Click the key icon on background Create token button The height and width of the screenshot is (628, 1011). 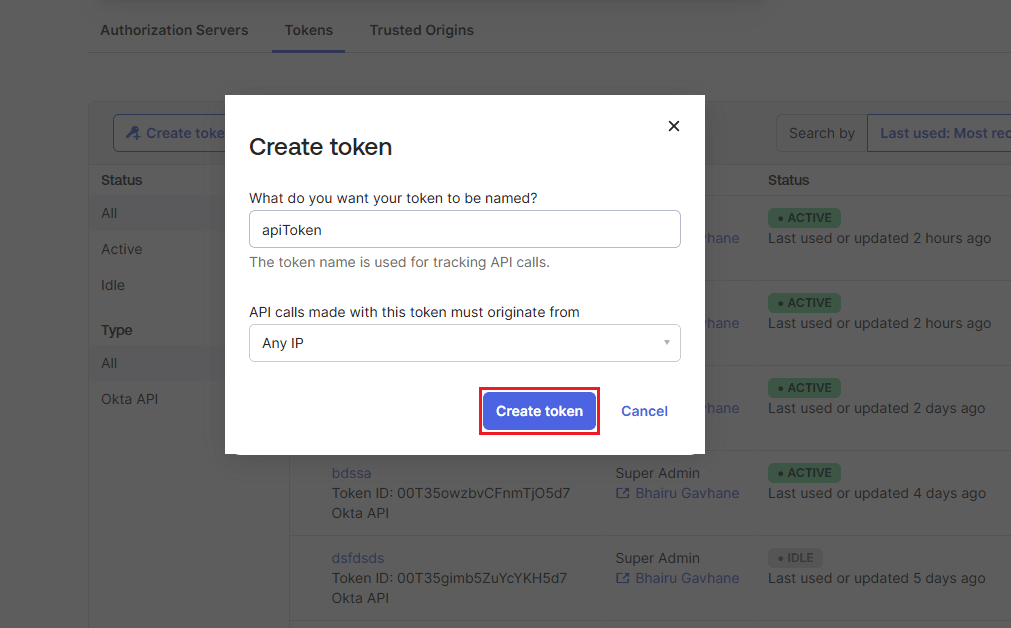[x=133, y=133]
